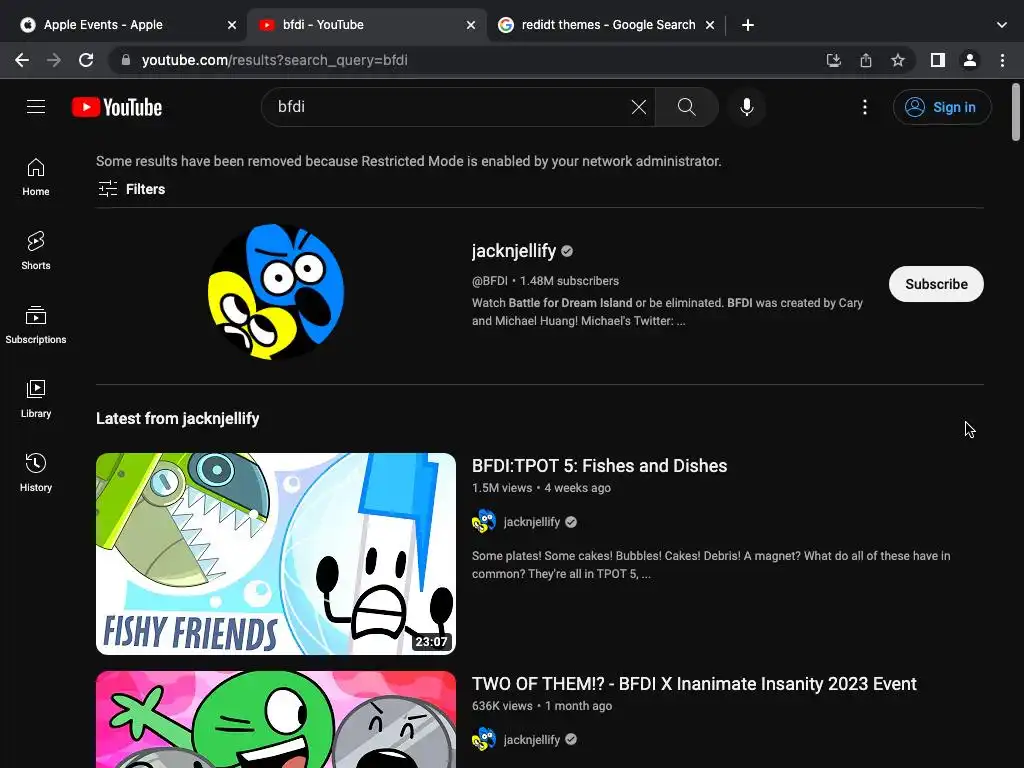Open the green and gray characters thumbnail
This screenshot has height=768, width=1024.
pos(276,719)
